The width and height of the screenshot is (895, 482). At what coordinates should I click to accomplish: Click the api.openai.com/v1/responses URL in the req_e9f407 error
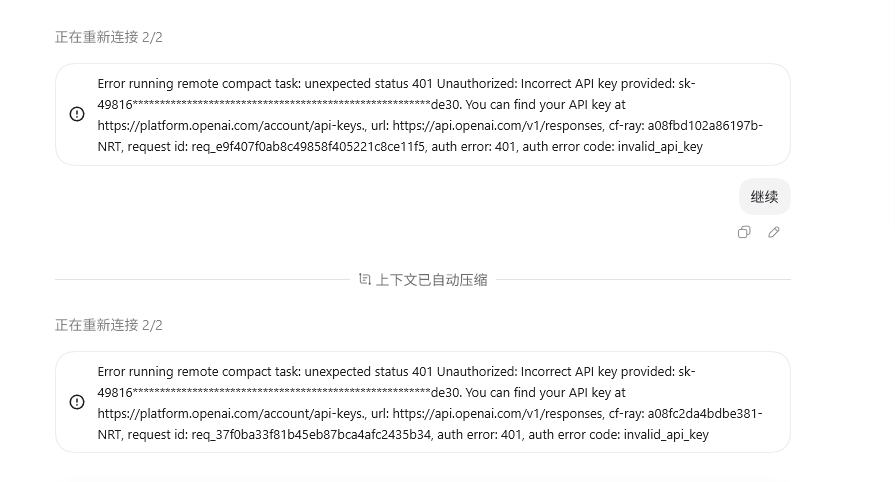point(497,126)
